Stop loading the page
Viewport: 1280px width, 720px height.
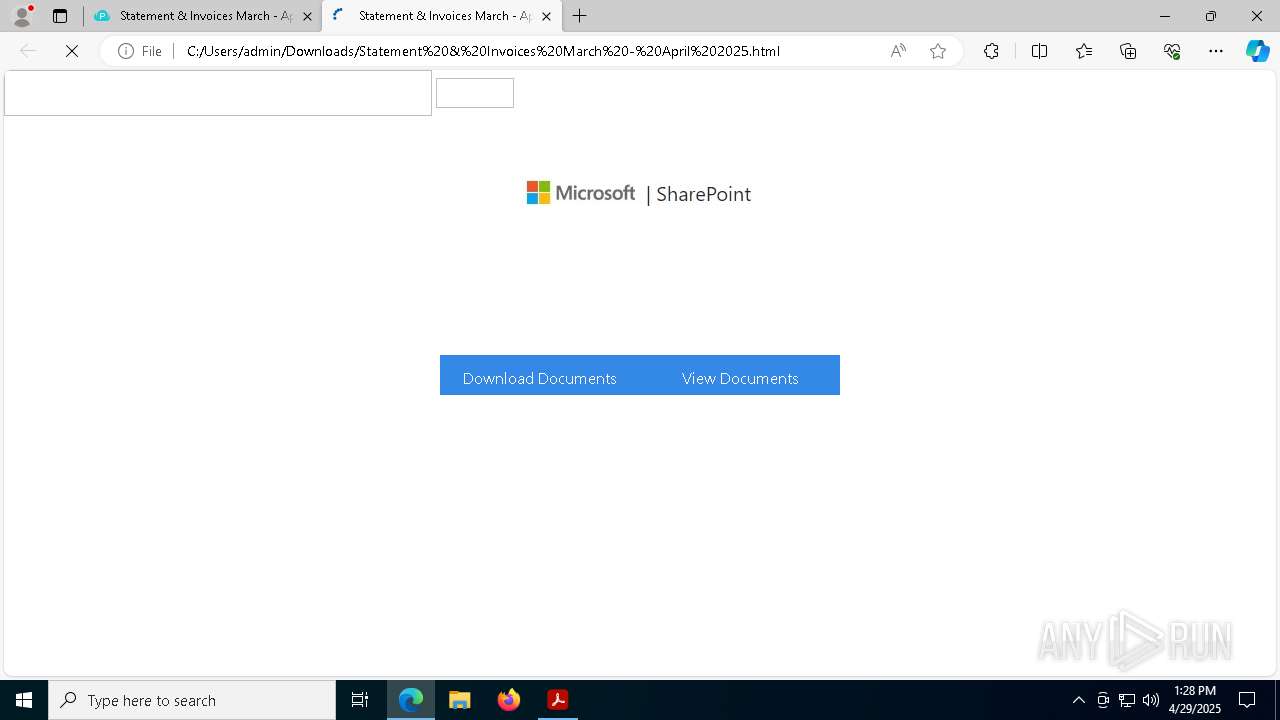pyautogui.click(x=72, y=51)
